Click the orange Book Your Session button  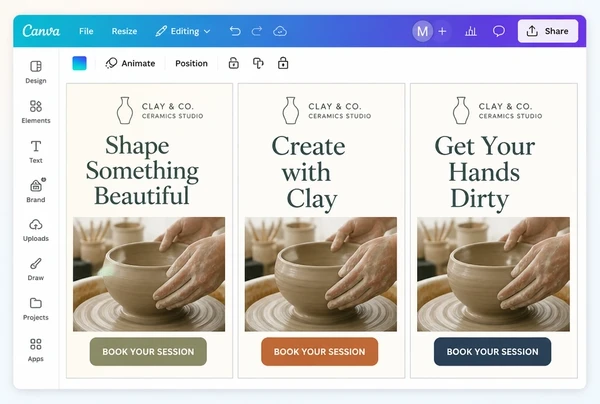point(320,352)
